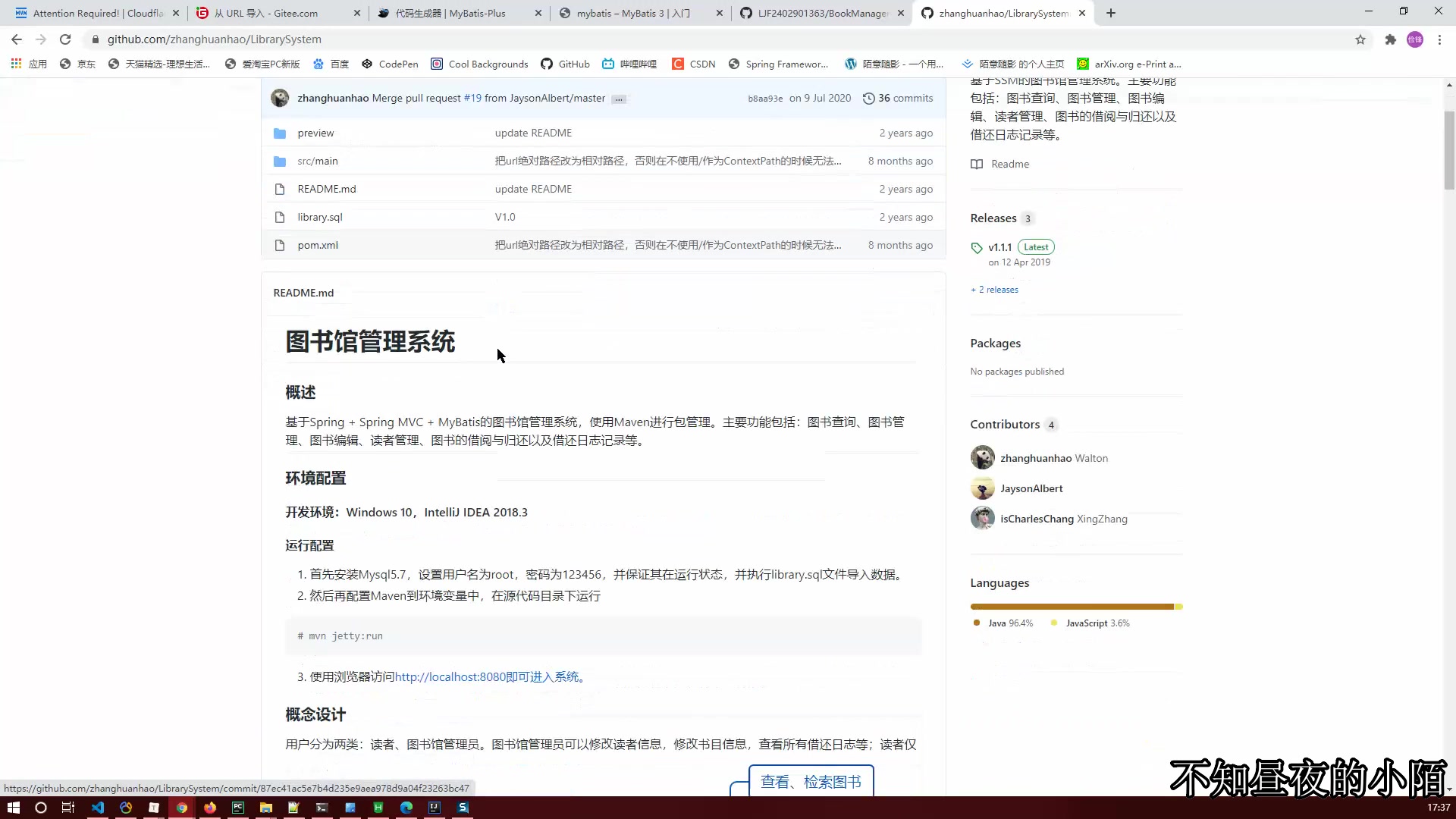Open Chrome's three-dot menu
Image resolution: width=1456 pixels, height=819 pixels.
tap(1439, 39)
